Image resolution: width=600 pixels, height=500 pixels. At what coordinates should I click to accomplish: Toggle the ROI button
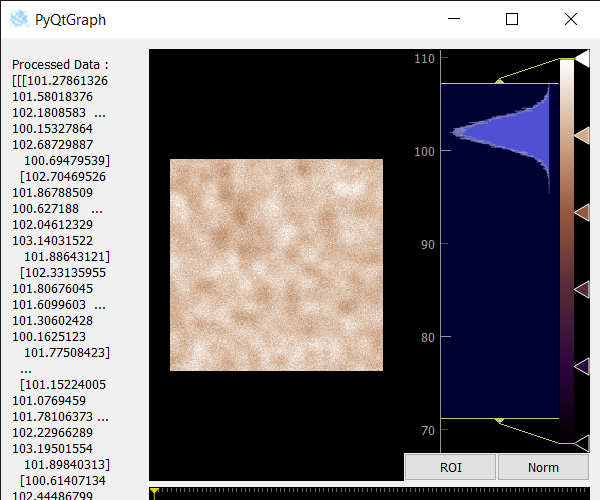tap(450, 467)
